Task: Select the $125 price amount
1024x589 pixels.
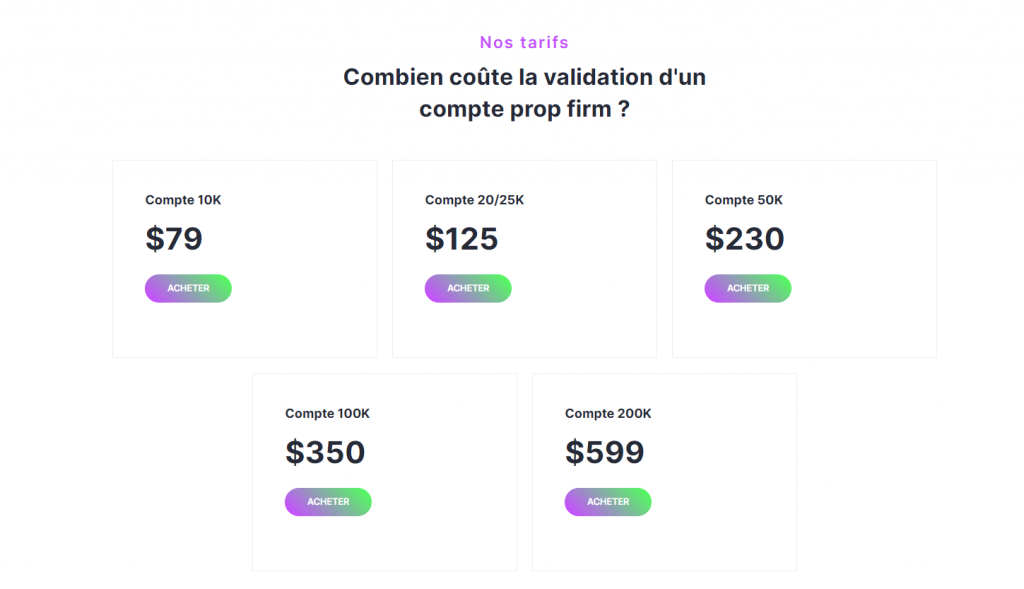Action: pyautogui.click(x=461, y=239)
